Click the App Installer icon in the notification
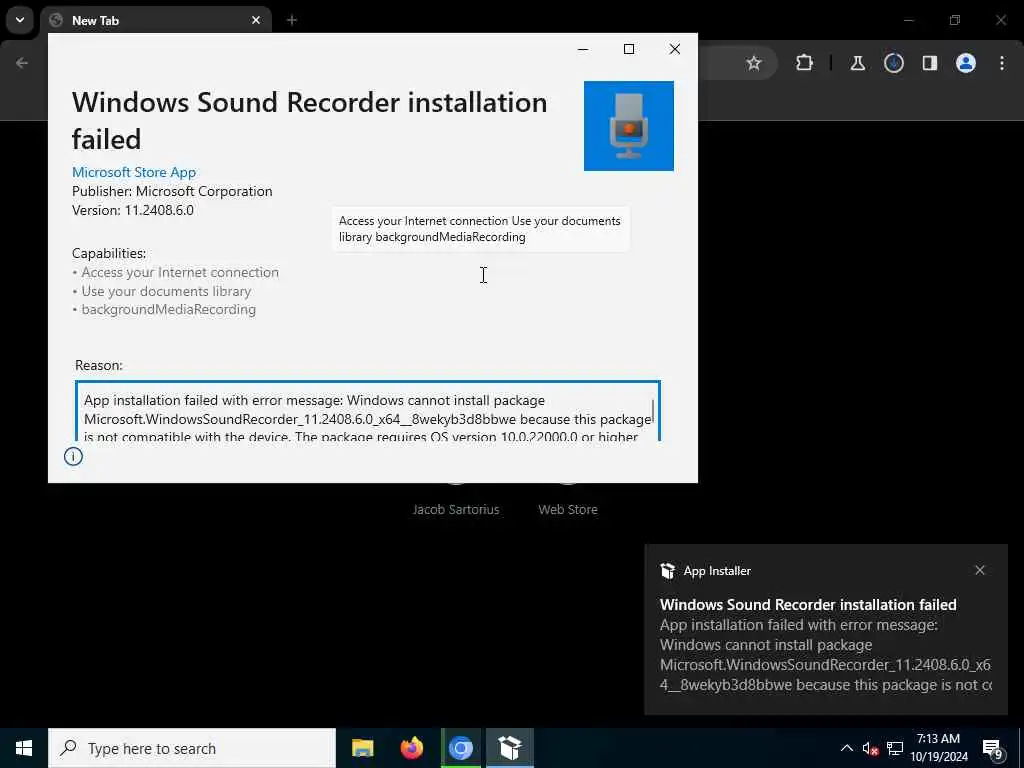This screenshot has width=1024, height=768. (667, 571)
